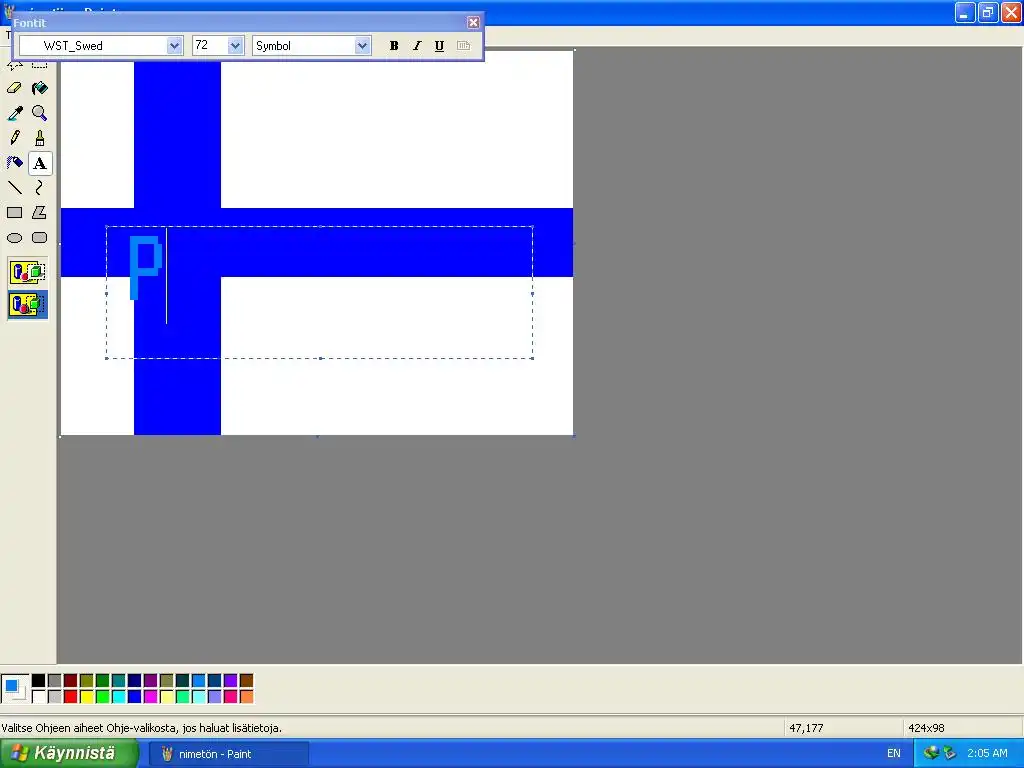
Task: Click the first system tray icon
Action: pyautogui.click(x=931, y=753)
